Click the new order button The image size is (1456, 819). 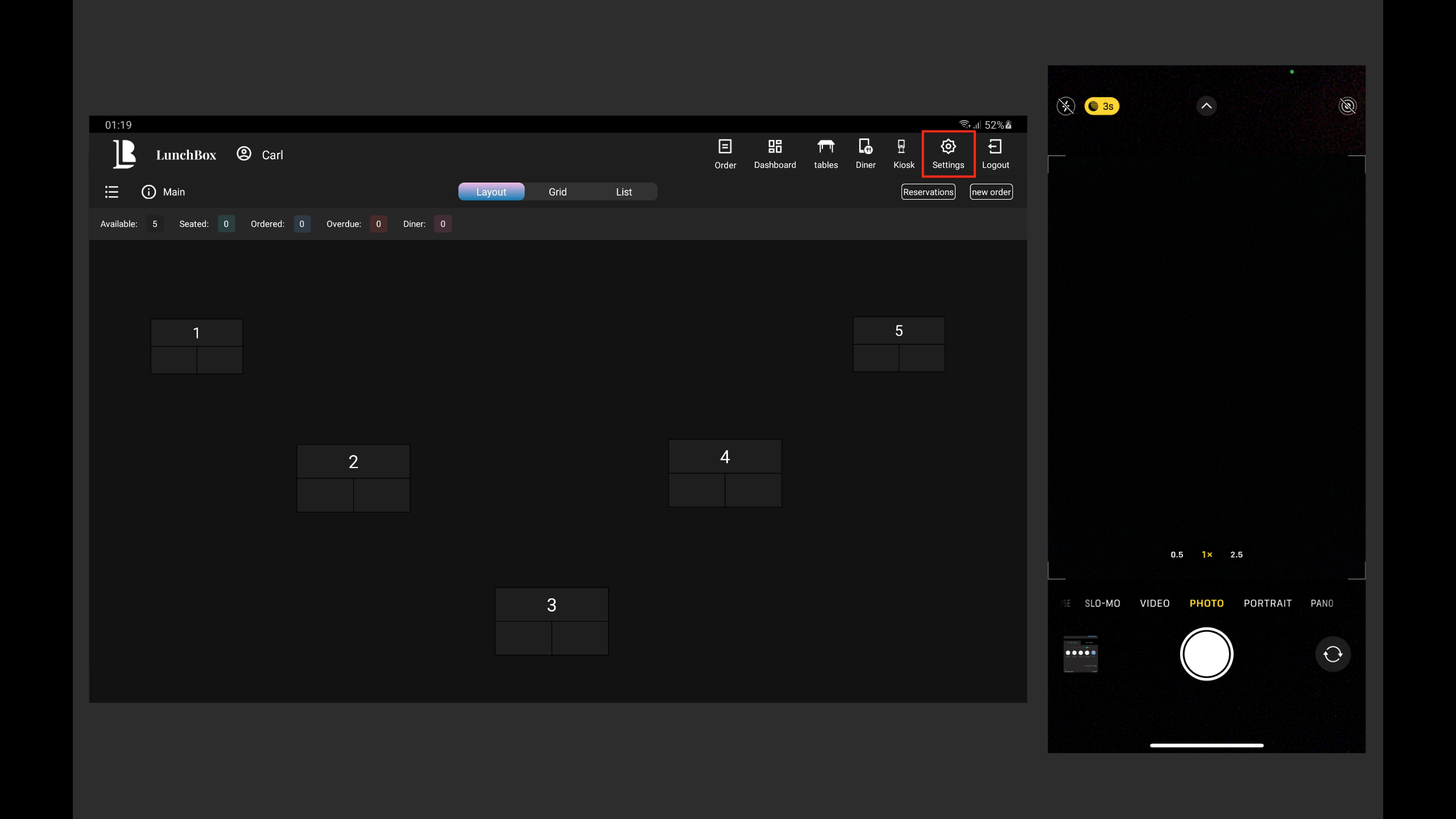pyautogui.click(x=991, y=192)
